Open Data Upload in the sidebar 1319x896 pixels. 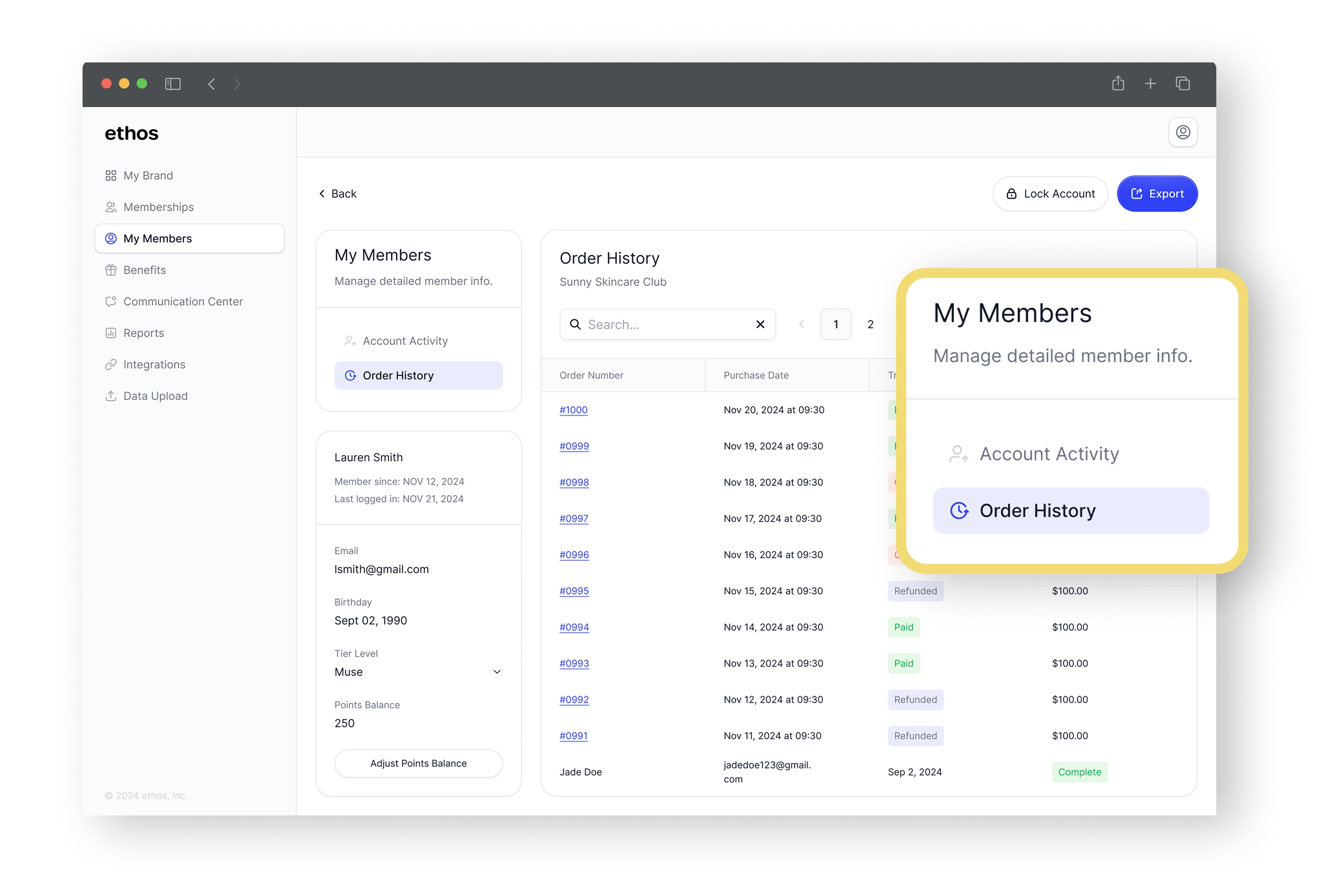pyautogui.click(x=155, y=396)
